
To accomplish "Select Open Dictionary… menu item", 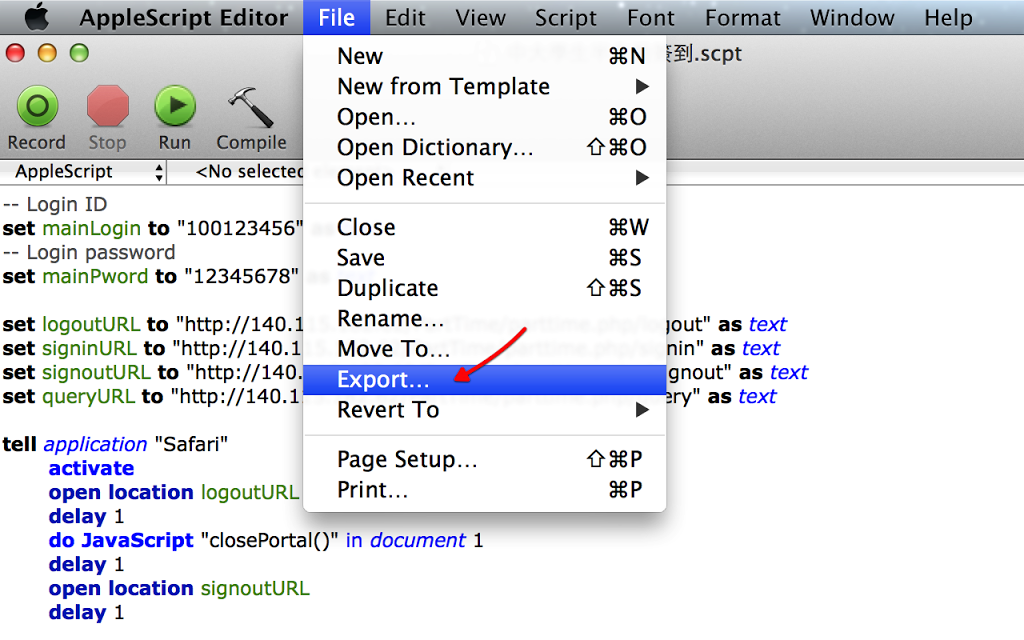I will point(435,148).
